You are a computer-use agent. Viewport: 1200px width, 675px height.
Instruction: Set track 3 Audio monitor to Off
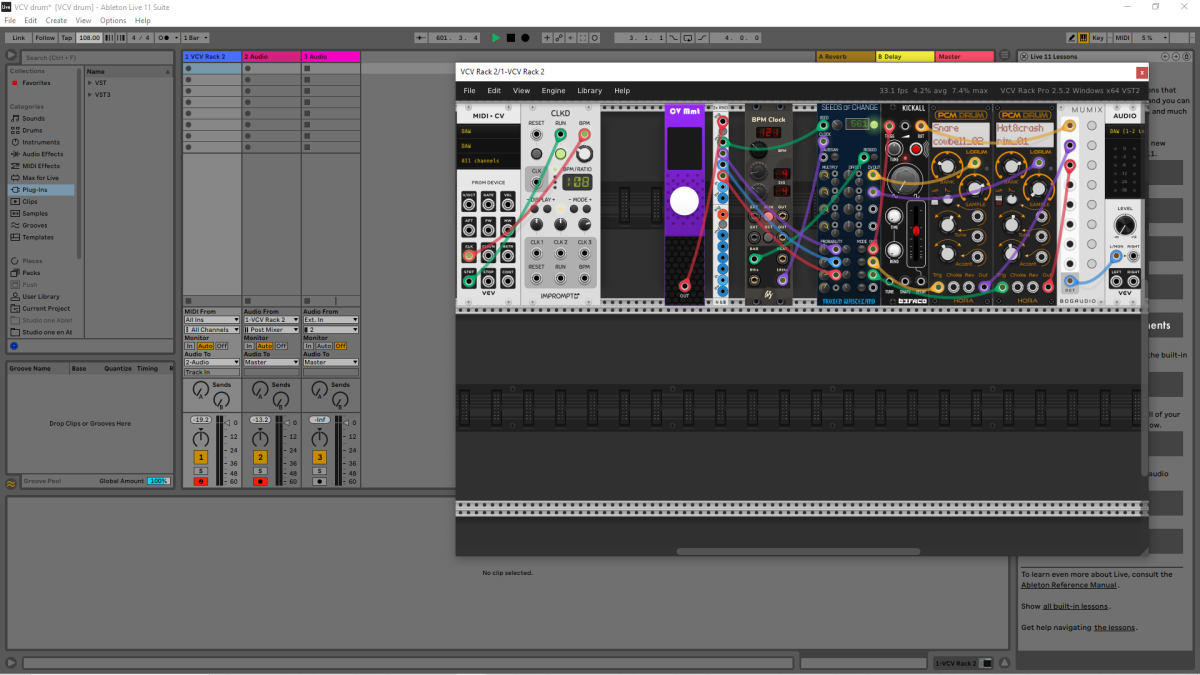[339, 346]
